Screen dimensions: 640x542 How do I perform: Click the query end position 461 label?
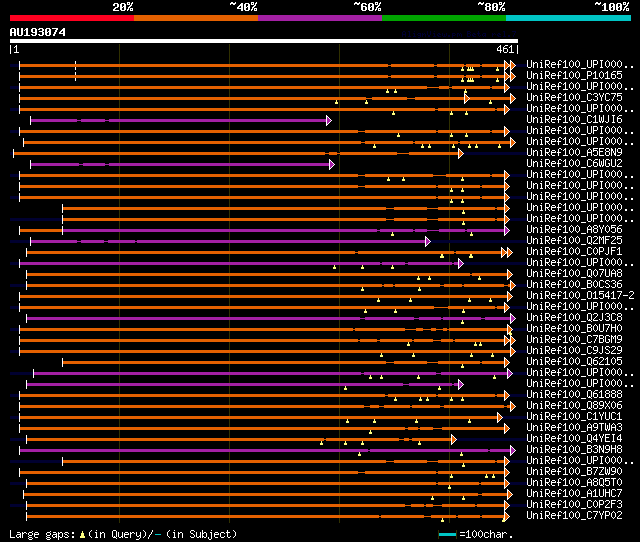[x=505, y=49]
